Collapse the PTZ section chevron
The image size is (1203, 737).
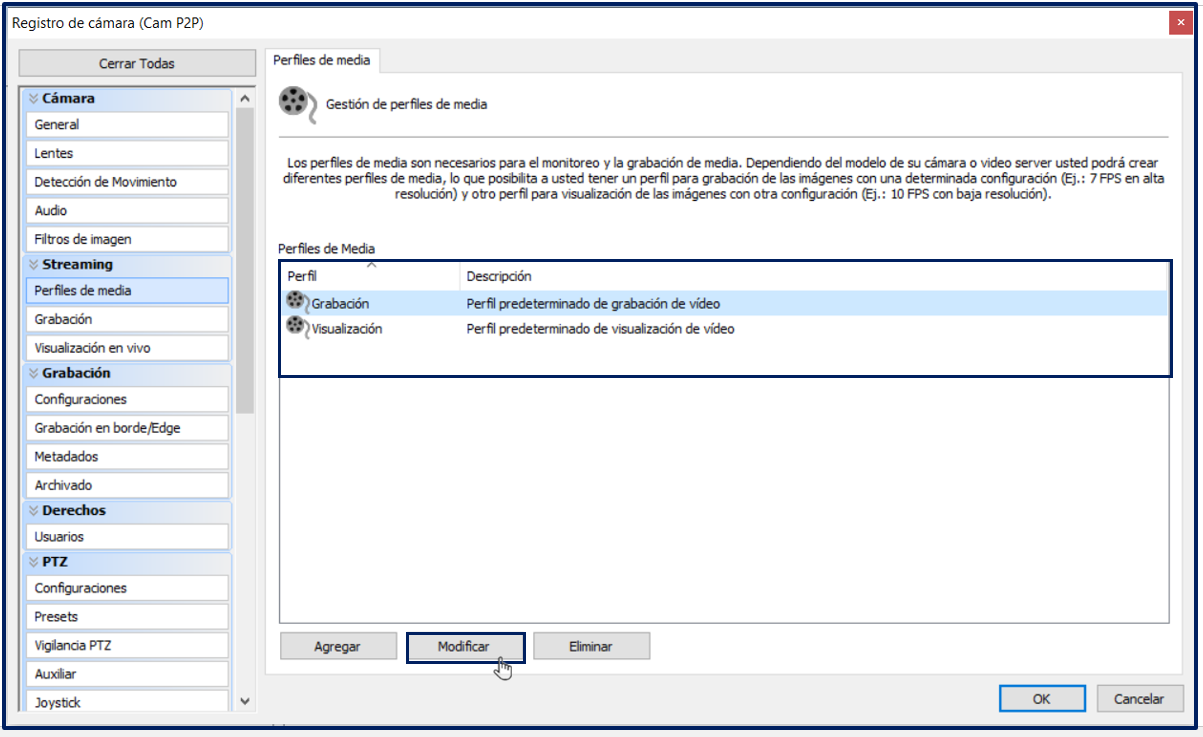[33, 562]
